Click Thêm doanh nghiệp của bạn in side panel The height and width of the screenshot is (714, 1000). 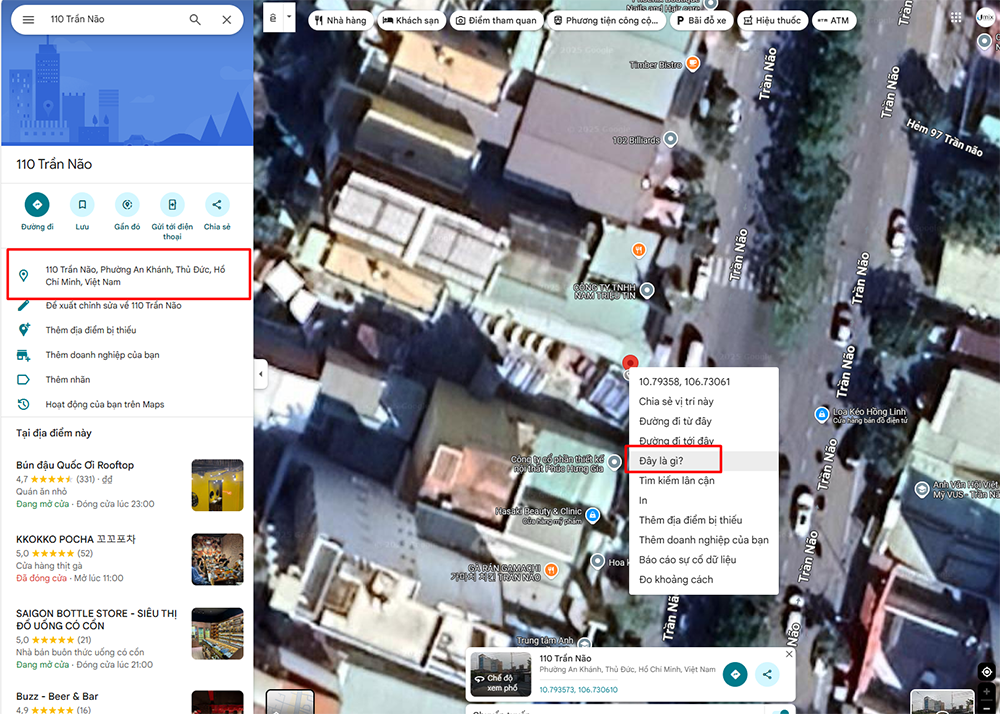tap(102, 355)
